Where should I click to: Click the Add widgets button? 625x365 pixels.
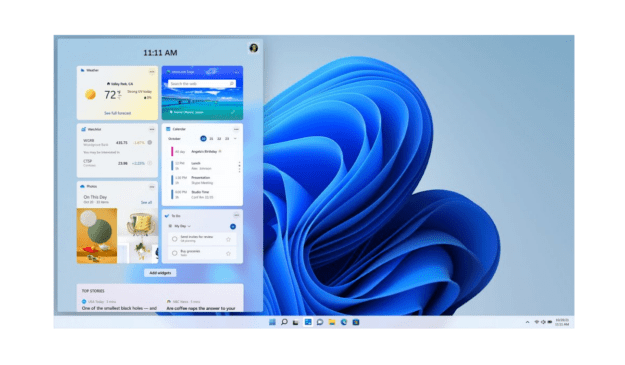pos(160,273)
